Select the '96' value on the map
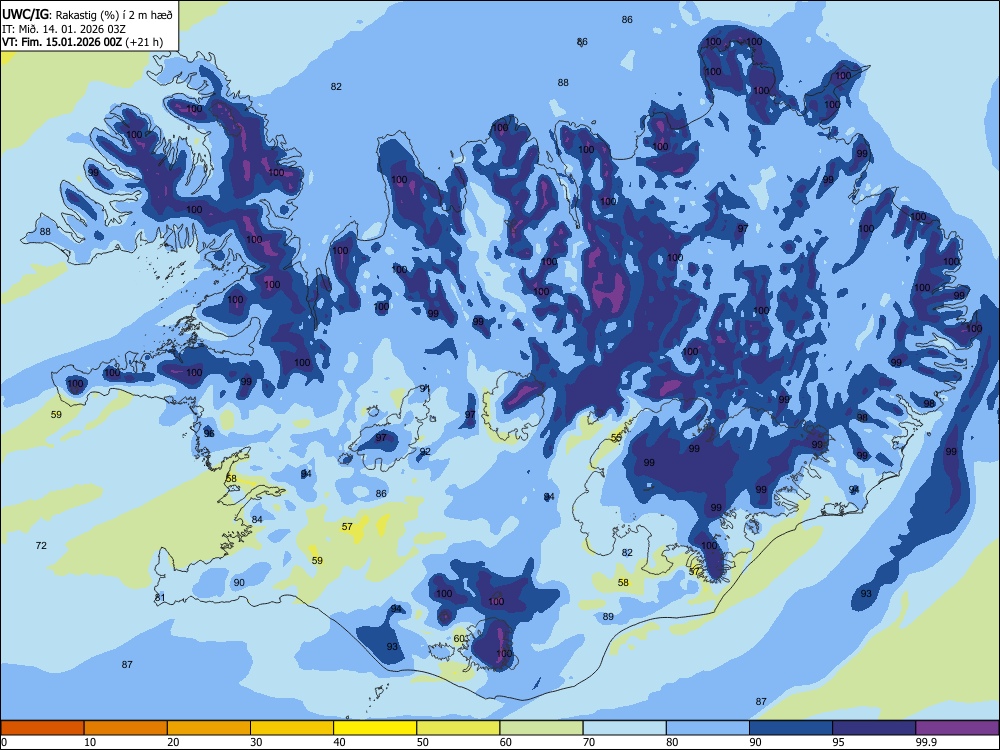Screen dimensions: 1000x750 point(209,433)
